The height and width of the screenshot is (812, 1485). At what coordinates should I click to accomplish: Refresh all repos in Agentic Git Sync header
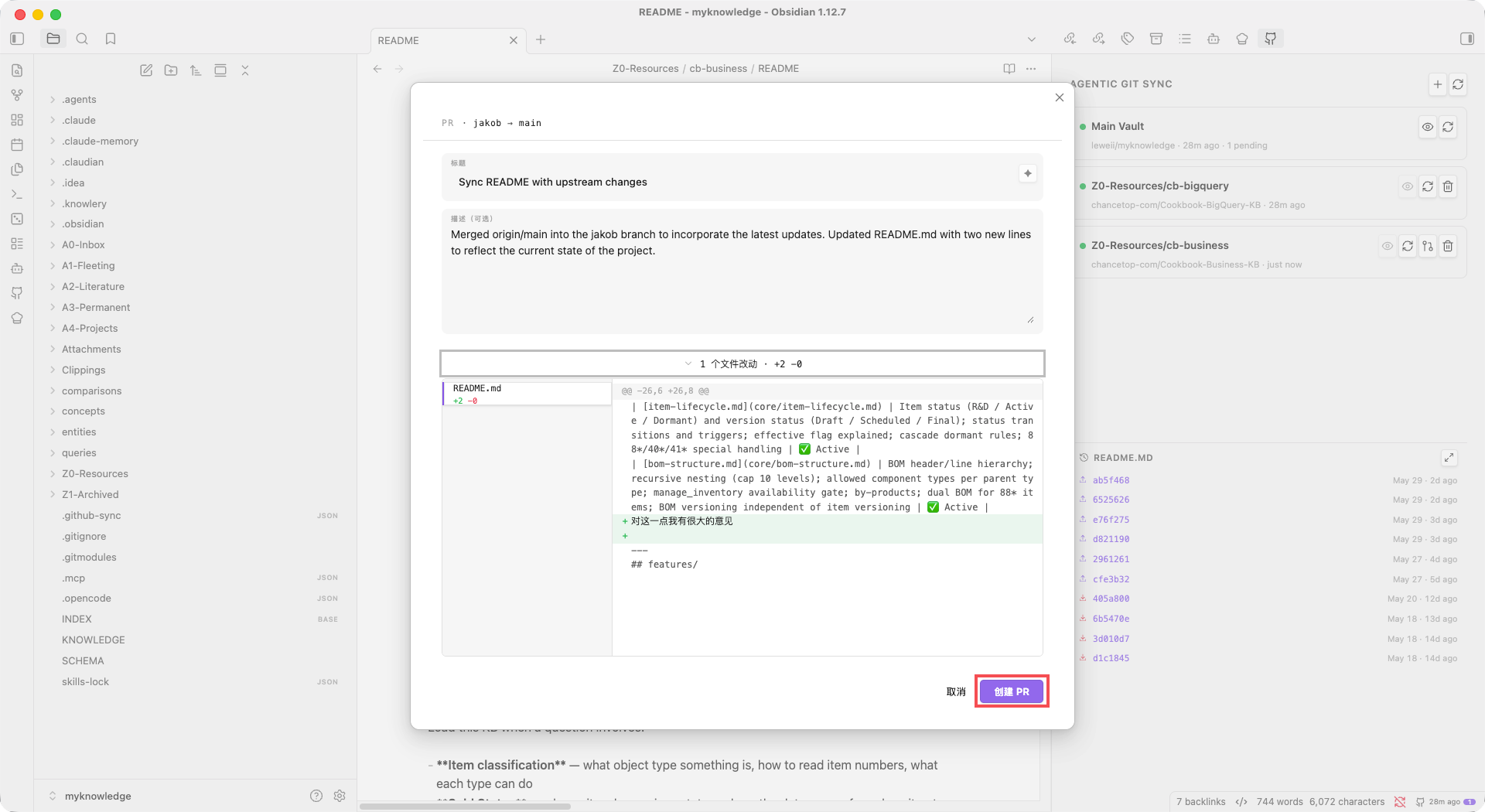tap(1458, 84)
